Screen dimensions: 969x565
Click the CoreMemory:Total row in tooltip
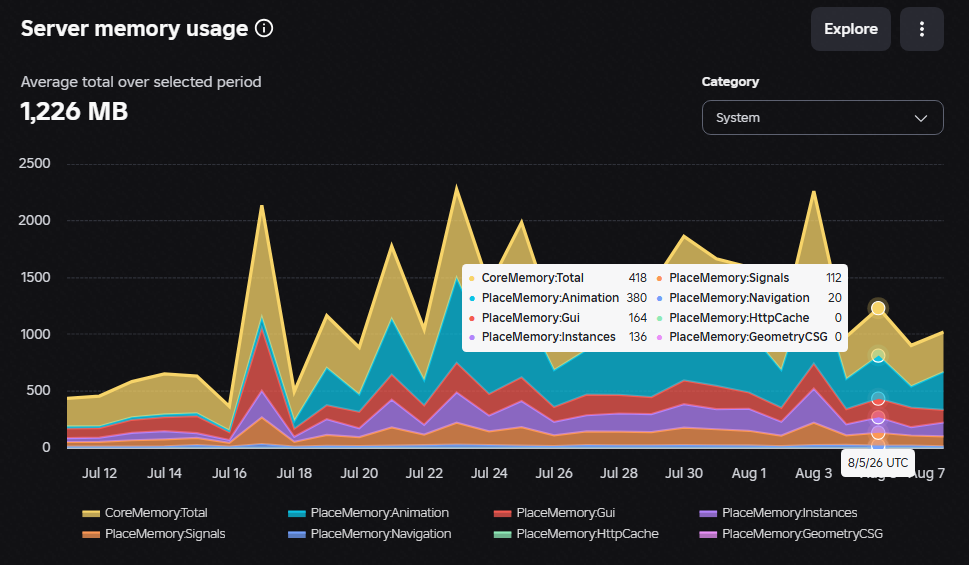click(x=557, y=278)
